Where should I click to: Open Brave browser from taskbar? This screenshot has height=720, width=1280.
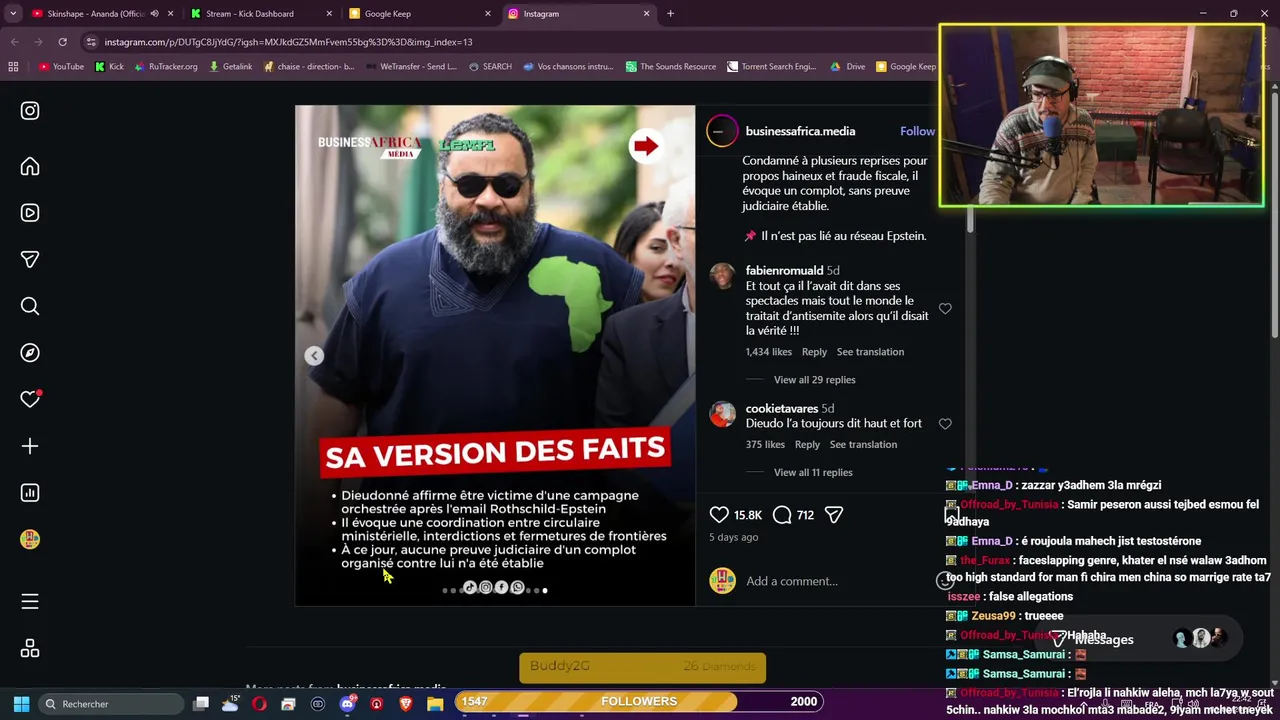click(406, 704)
